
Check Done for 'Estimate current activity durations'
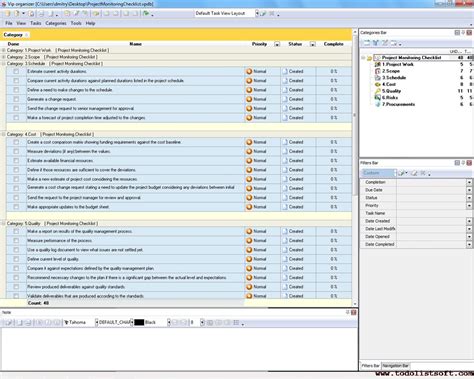click(x=16, y=71)
